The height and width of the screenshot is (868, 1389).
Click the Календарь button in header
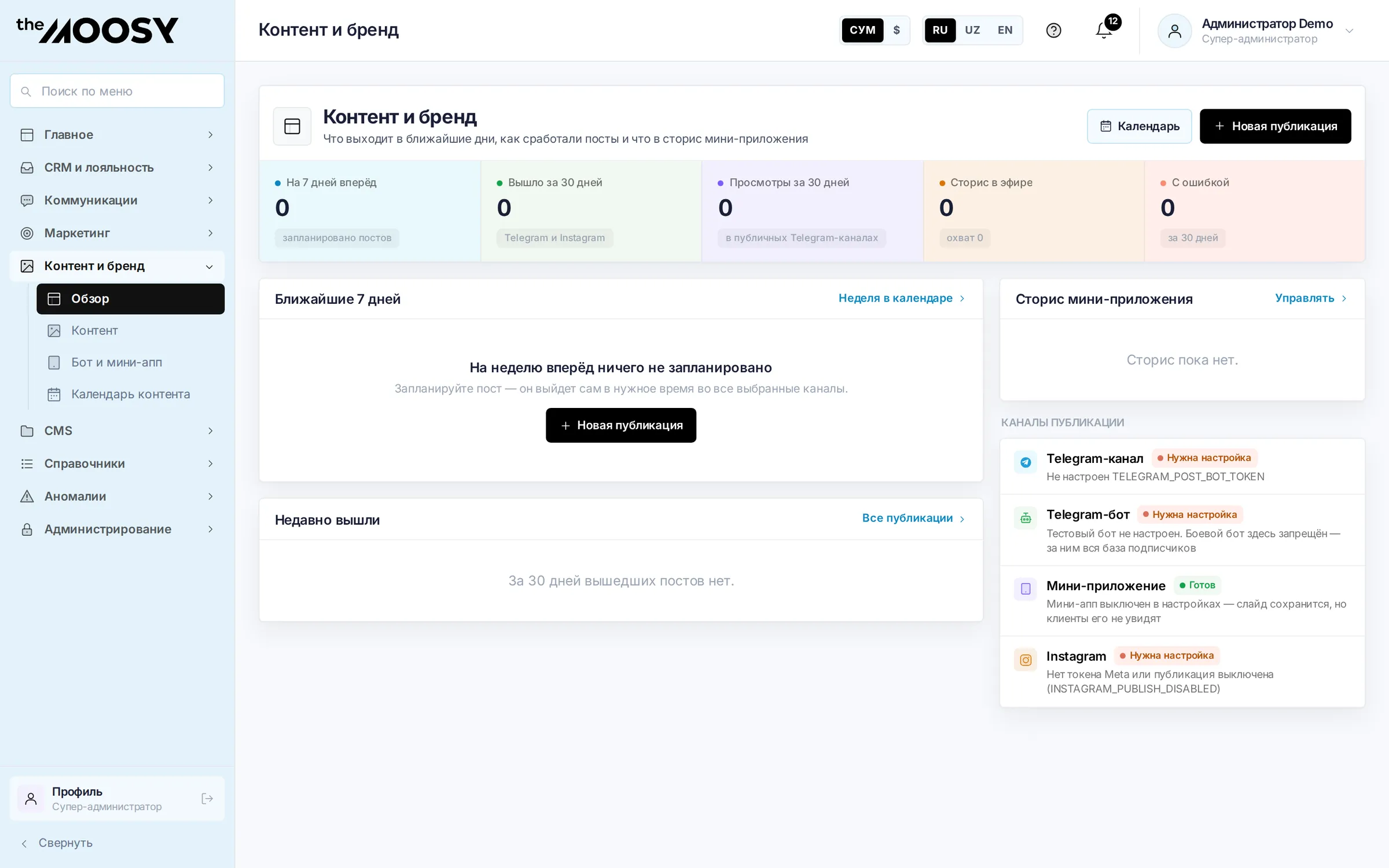[1139, 126]
